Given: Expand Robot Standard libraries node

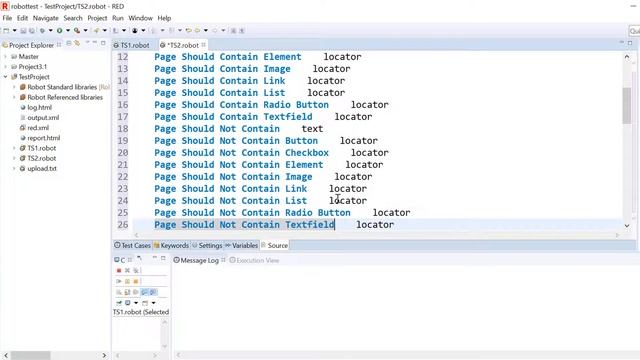Looking at the screenshot, I should coord(14,87).
